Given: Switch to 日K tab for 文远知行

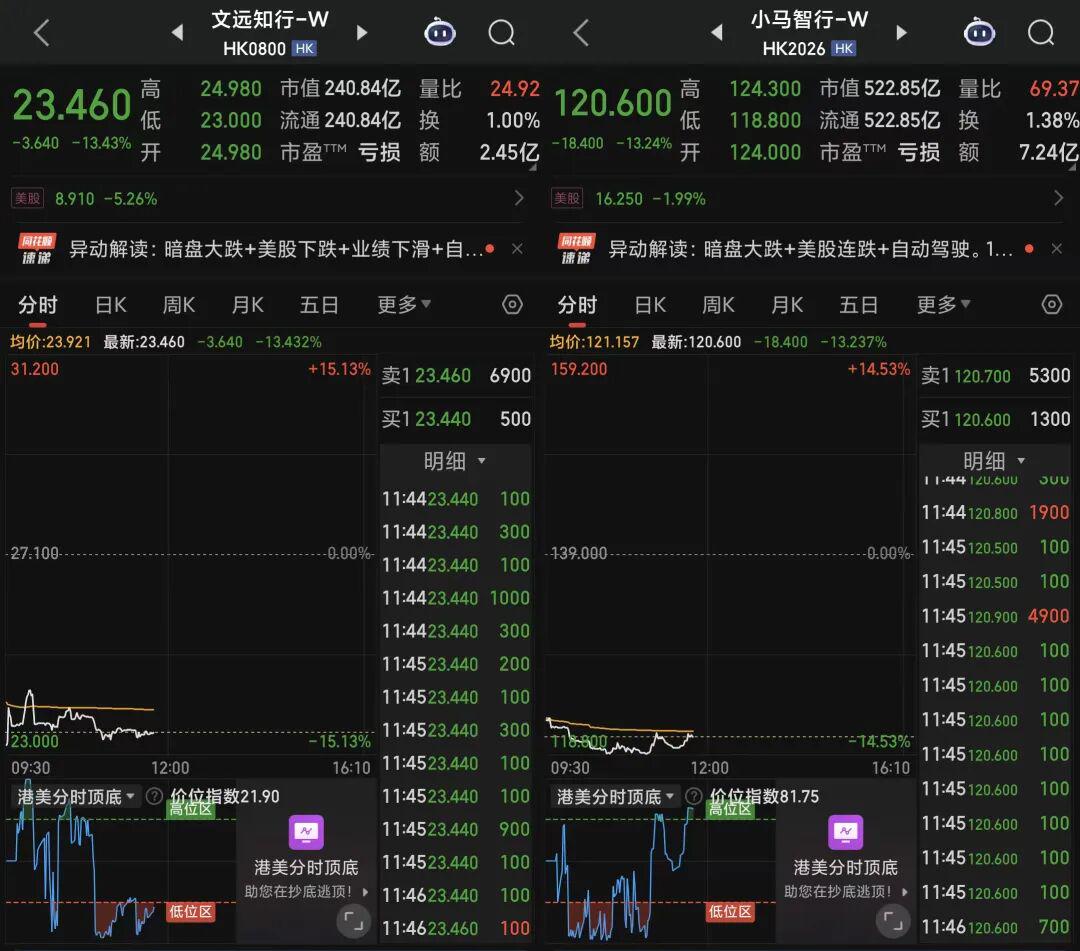Looking at the screenshot, I should point(111,305).
